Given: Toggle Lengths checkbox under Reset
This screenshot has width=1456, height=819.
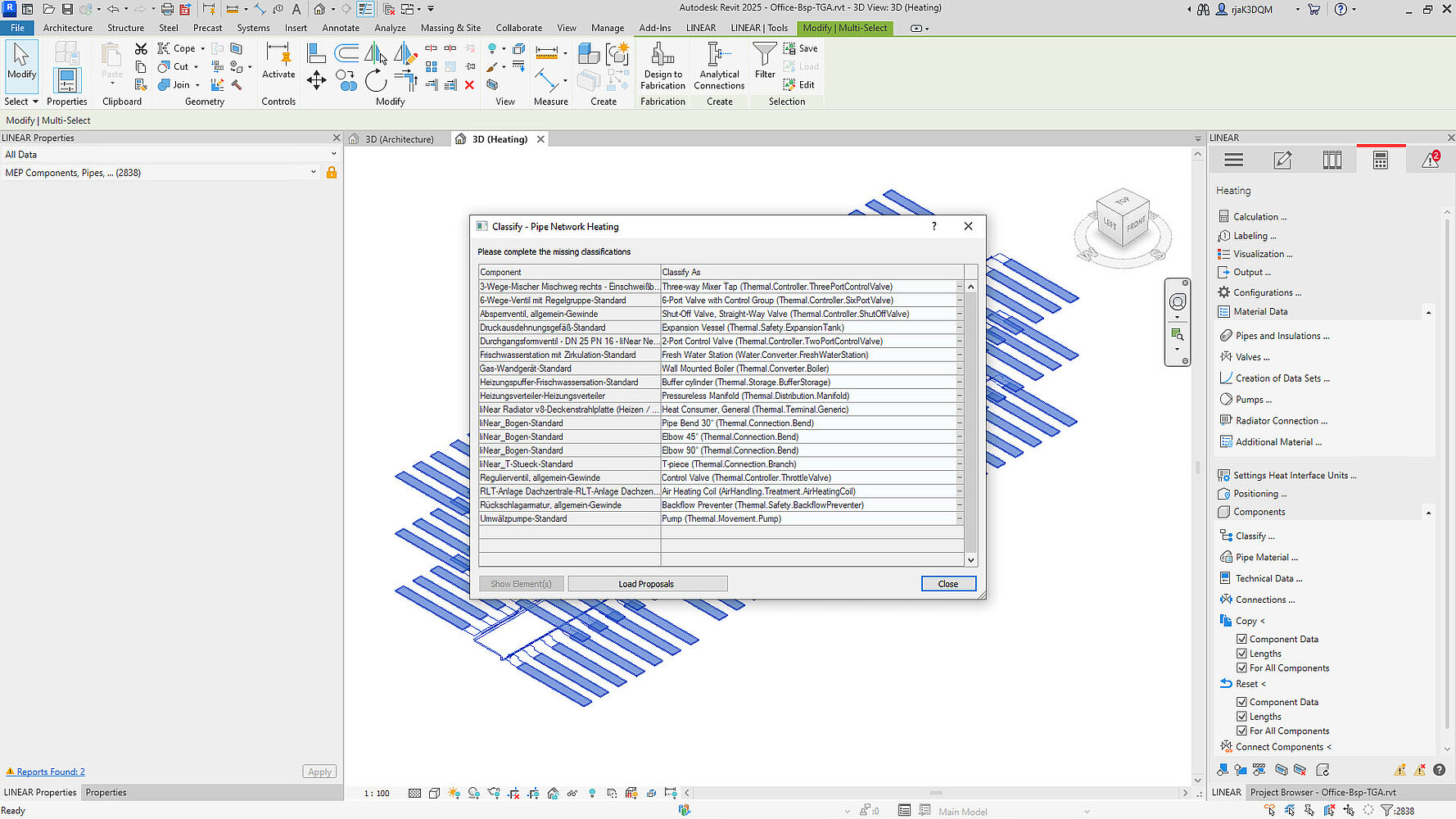Looking at the screenshot, I should click(1241, 717).
